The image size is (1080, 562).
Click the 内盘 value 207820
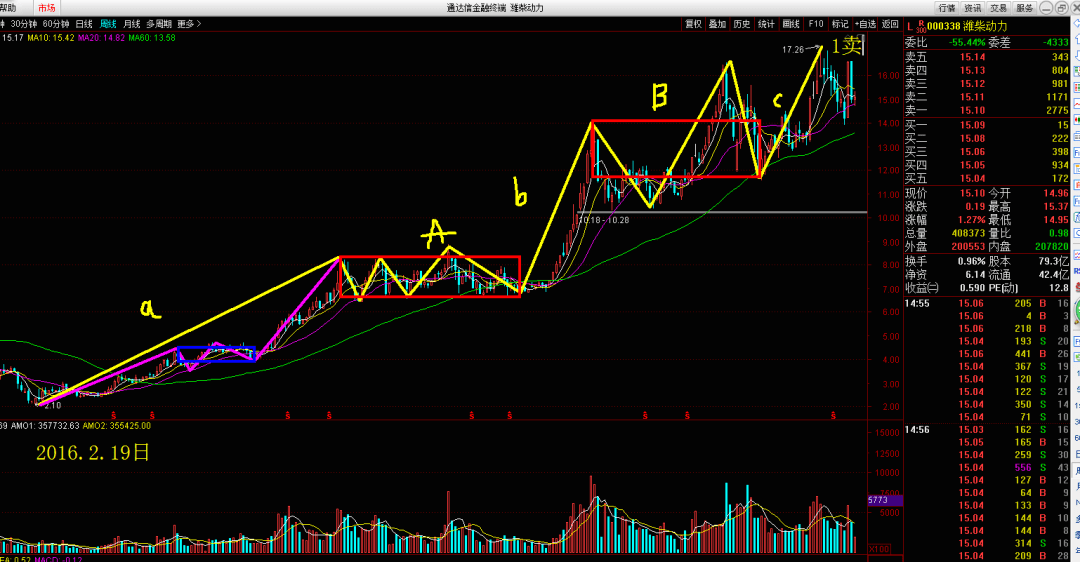(1051, 247)
